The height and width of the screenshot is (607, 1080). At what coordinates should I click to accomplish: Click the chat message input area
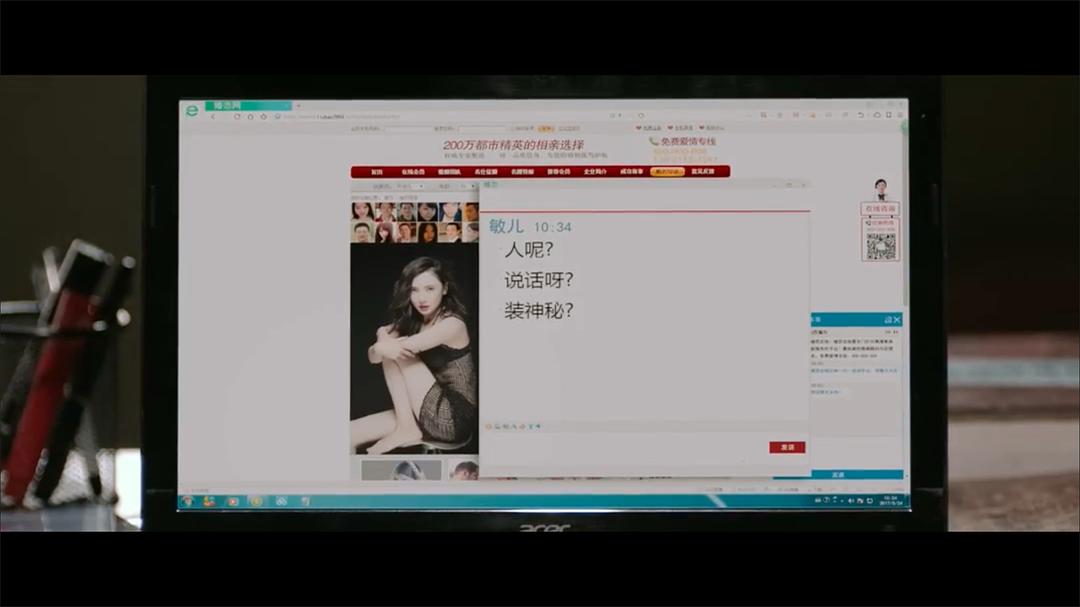[x=623, y=451]
